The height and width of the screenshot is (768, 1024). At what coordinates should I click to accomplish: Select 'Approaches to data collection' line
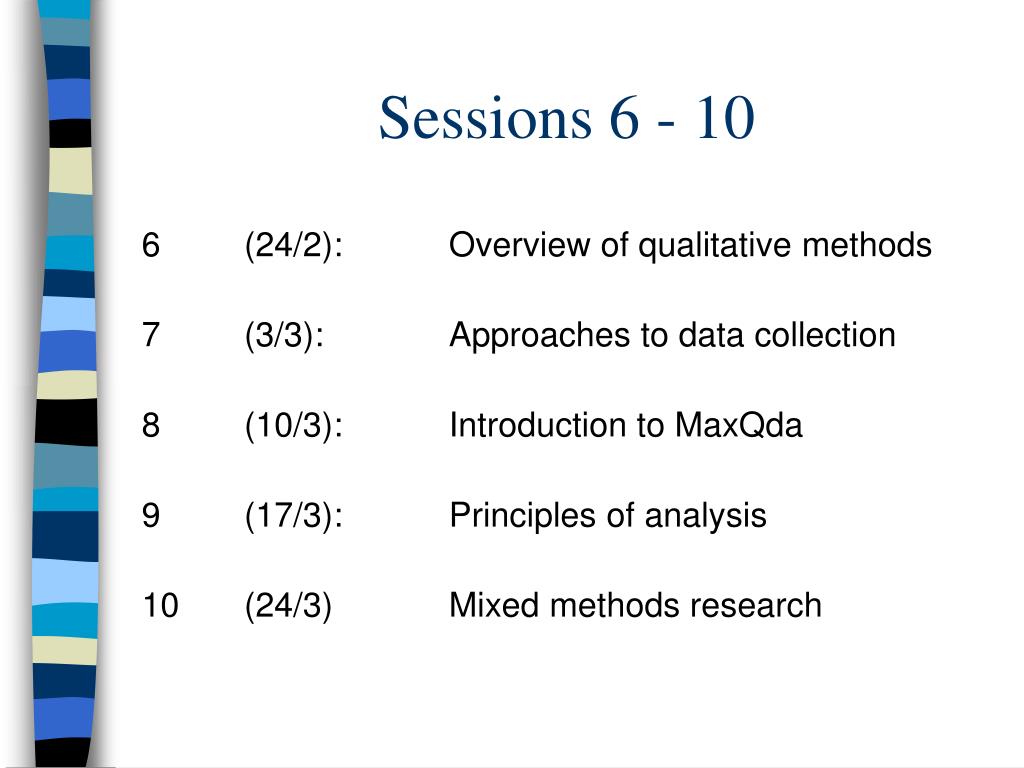click(x=672, y=336)
